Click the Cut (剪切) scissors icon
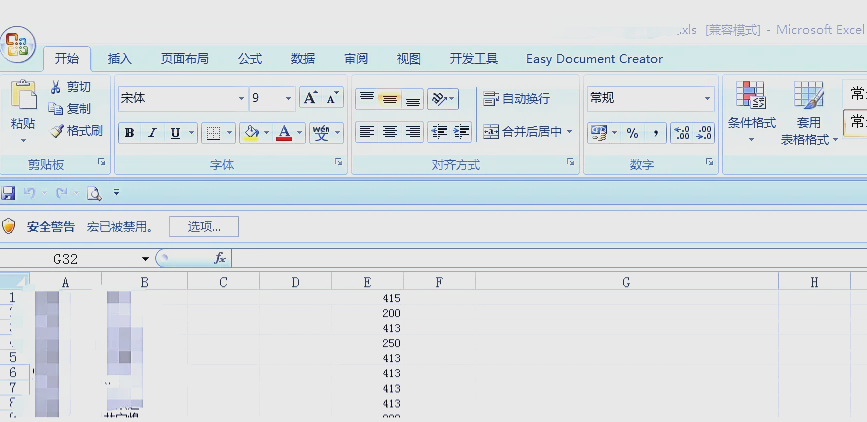Screen dimensions: 867x422 56,87
